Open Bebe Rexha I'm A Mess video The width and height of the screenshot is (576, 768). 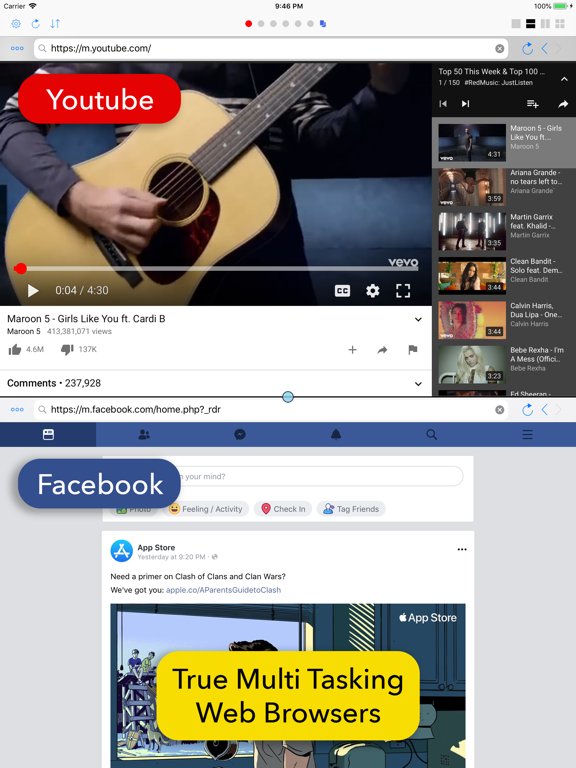[504, 364]
